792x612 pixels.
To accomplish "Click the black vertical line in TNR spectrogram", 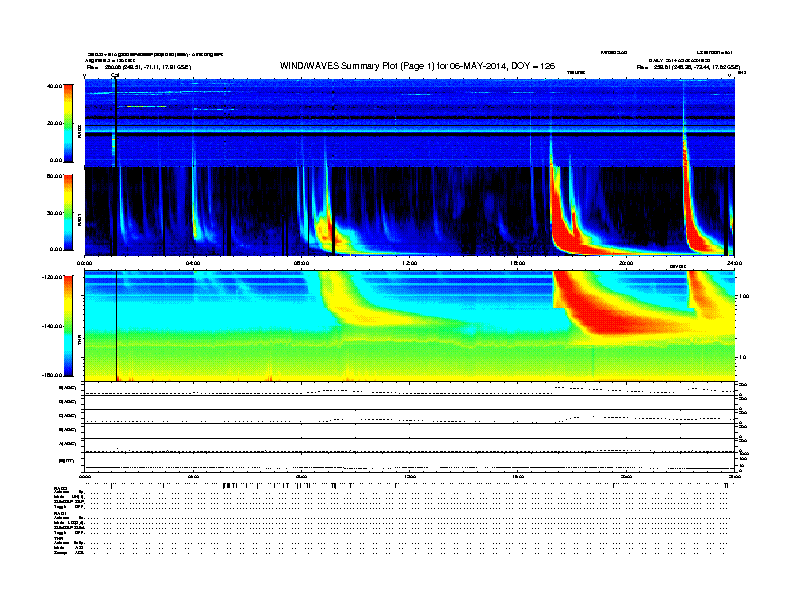I will point(117,326).
